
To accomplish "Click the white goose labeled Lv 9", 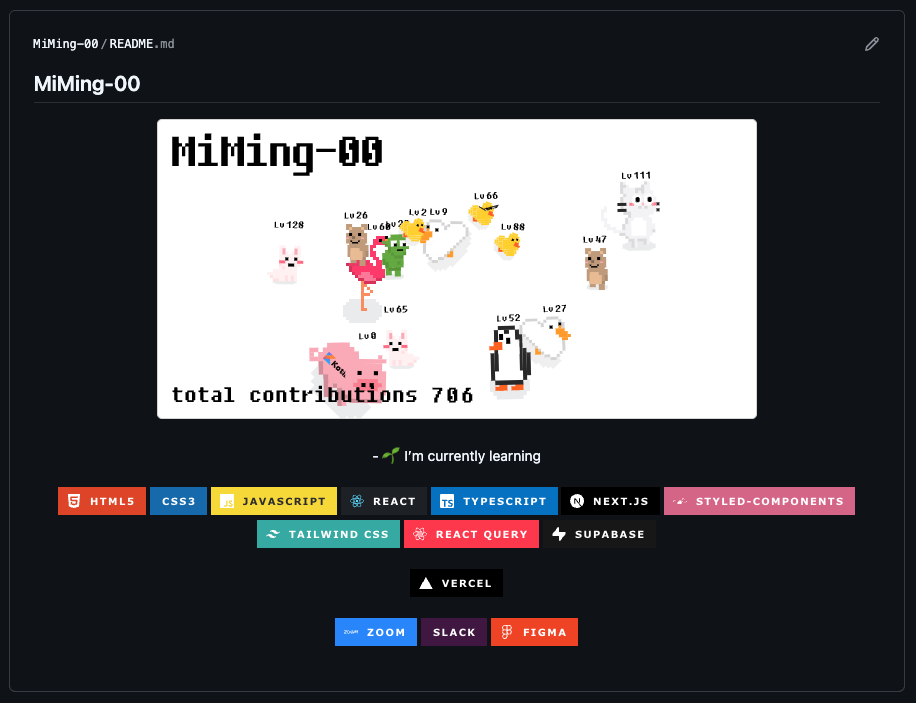I will 447,243.
